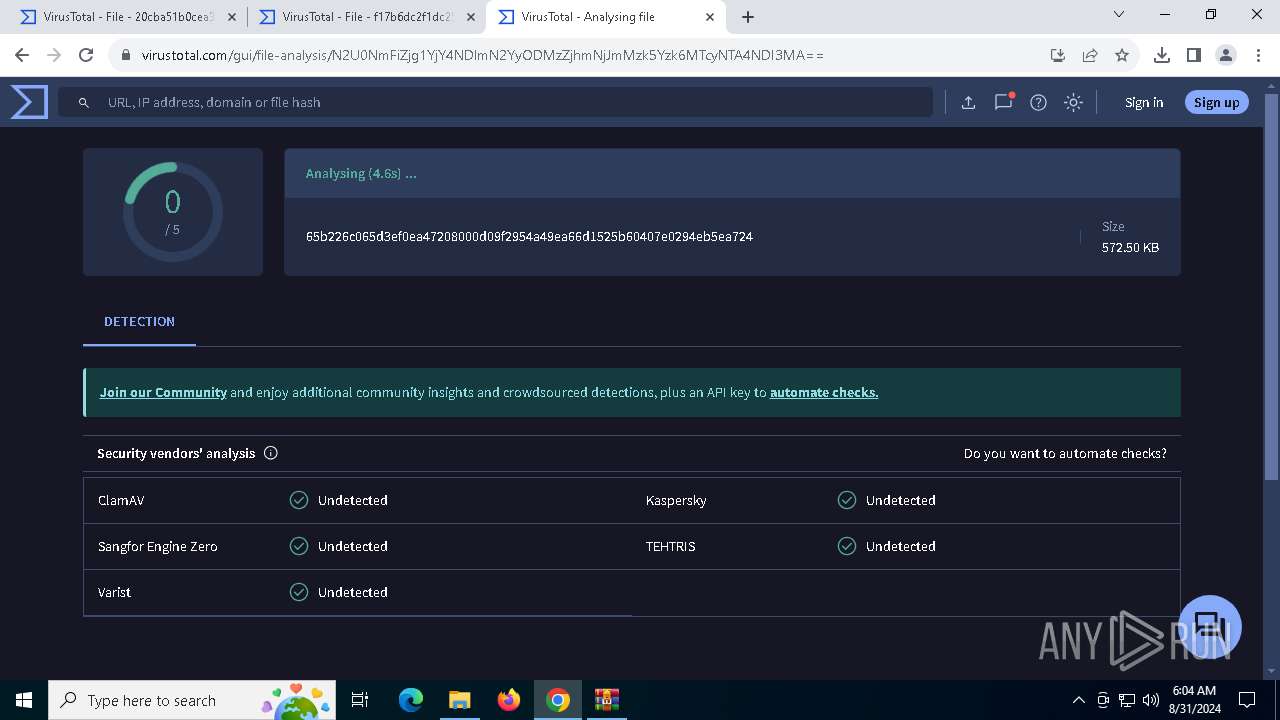The height and width of the screenshot is (720, 1280).
Task: Open the Windows notification center icon
Action: coord(1247,700)
